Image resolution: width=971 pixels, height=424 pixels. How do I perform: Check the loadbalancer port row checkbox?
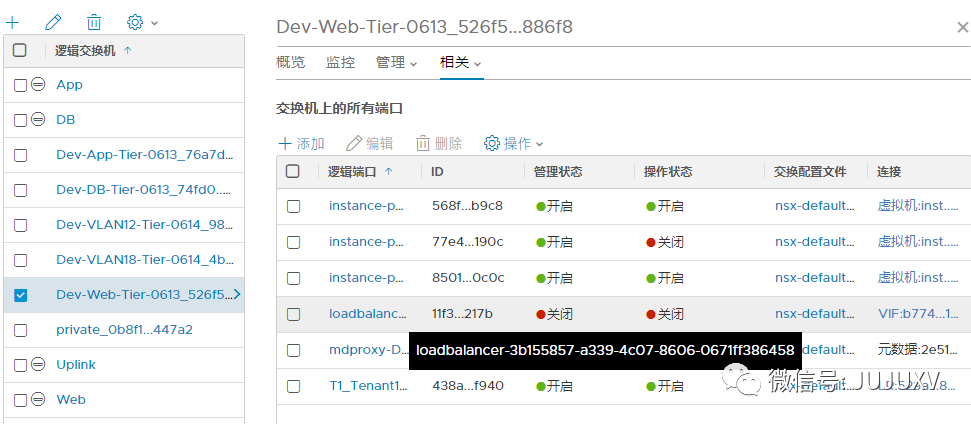pos(294,314)
